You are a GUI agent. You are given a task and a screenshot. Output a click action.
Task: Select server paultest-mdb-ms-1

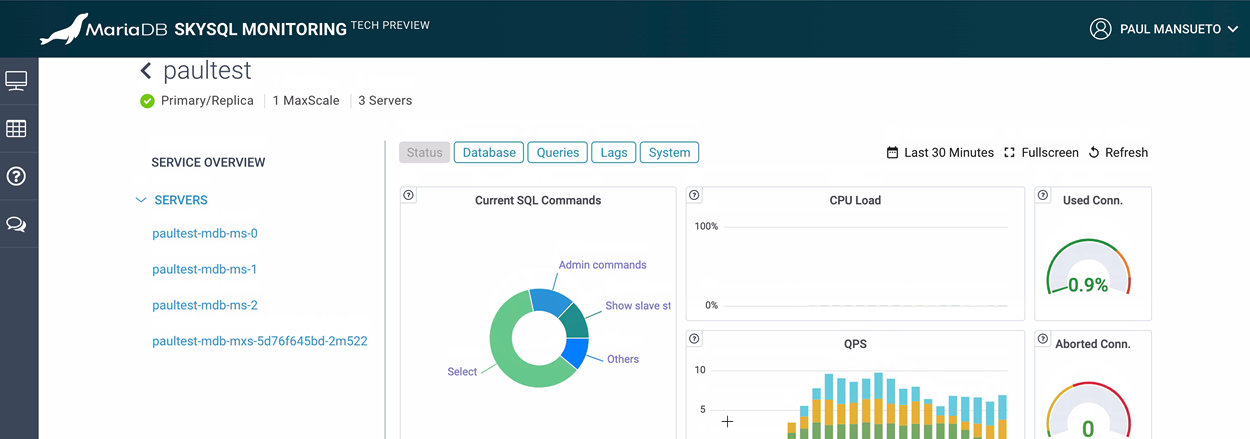tap(205, 269)
